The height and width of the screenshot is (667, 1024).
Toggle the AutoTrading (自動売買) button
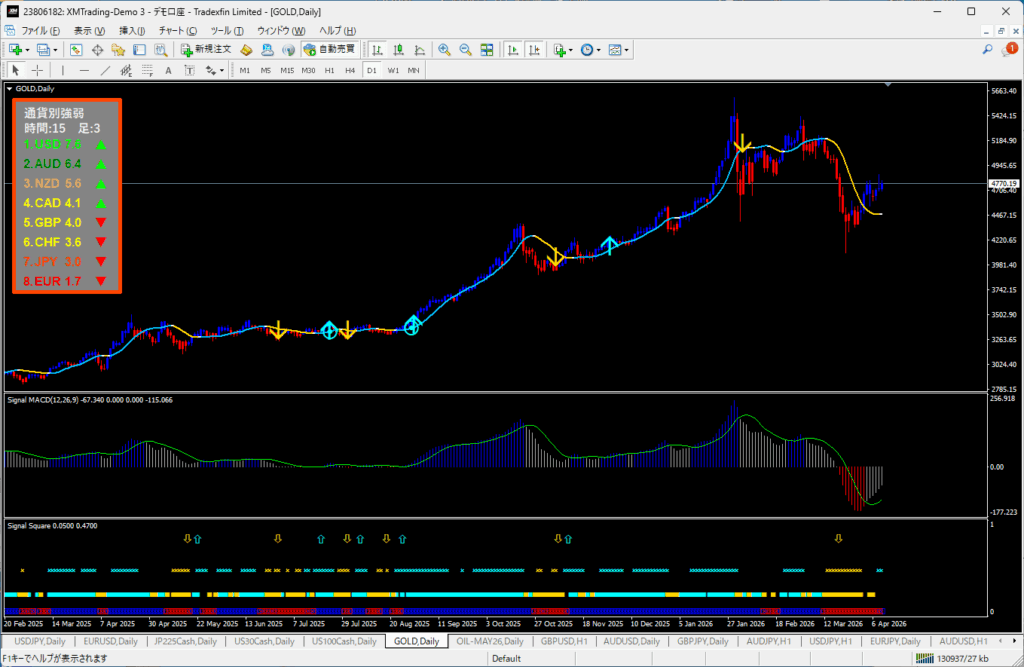[329, 49]
